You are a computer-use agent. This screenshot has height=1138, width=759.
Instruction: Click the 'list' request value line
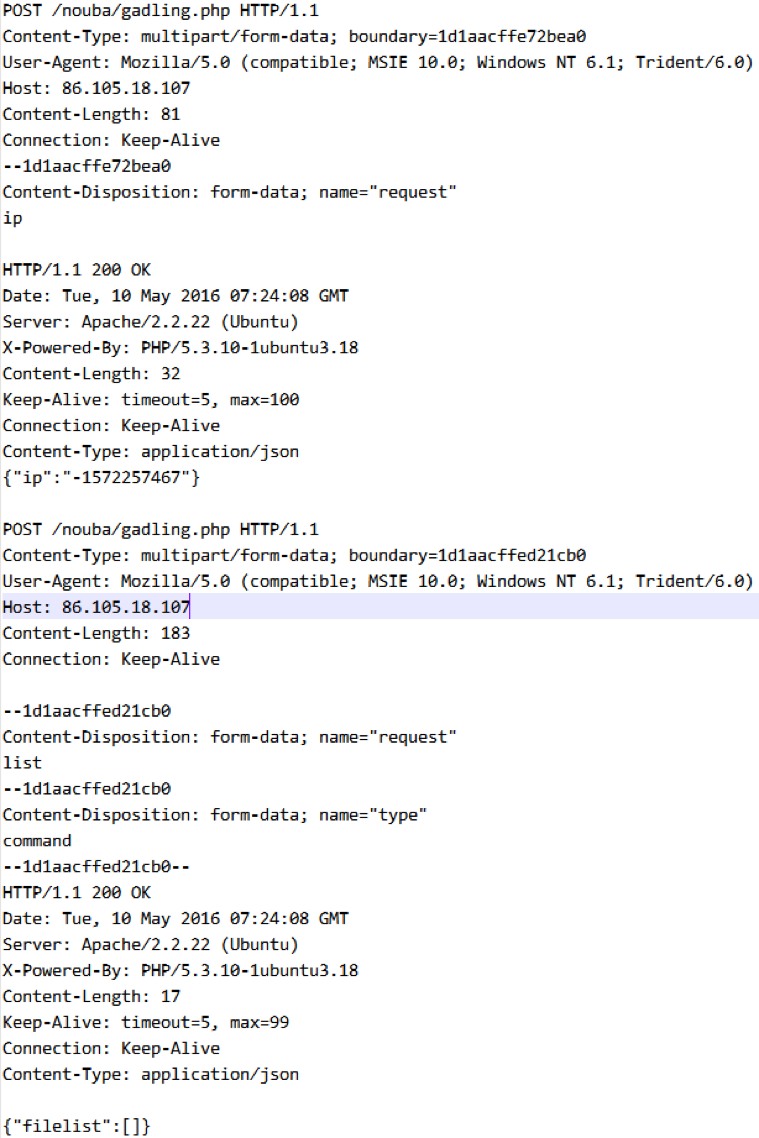point(22,763)
